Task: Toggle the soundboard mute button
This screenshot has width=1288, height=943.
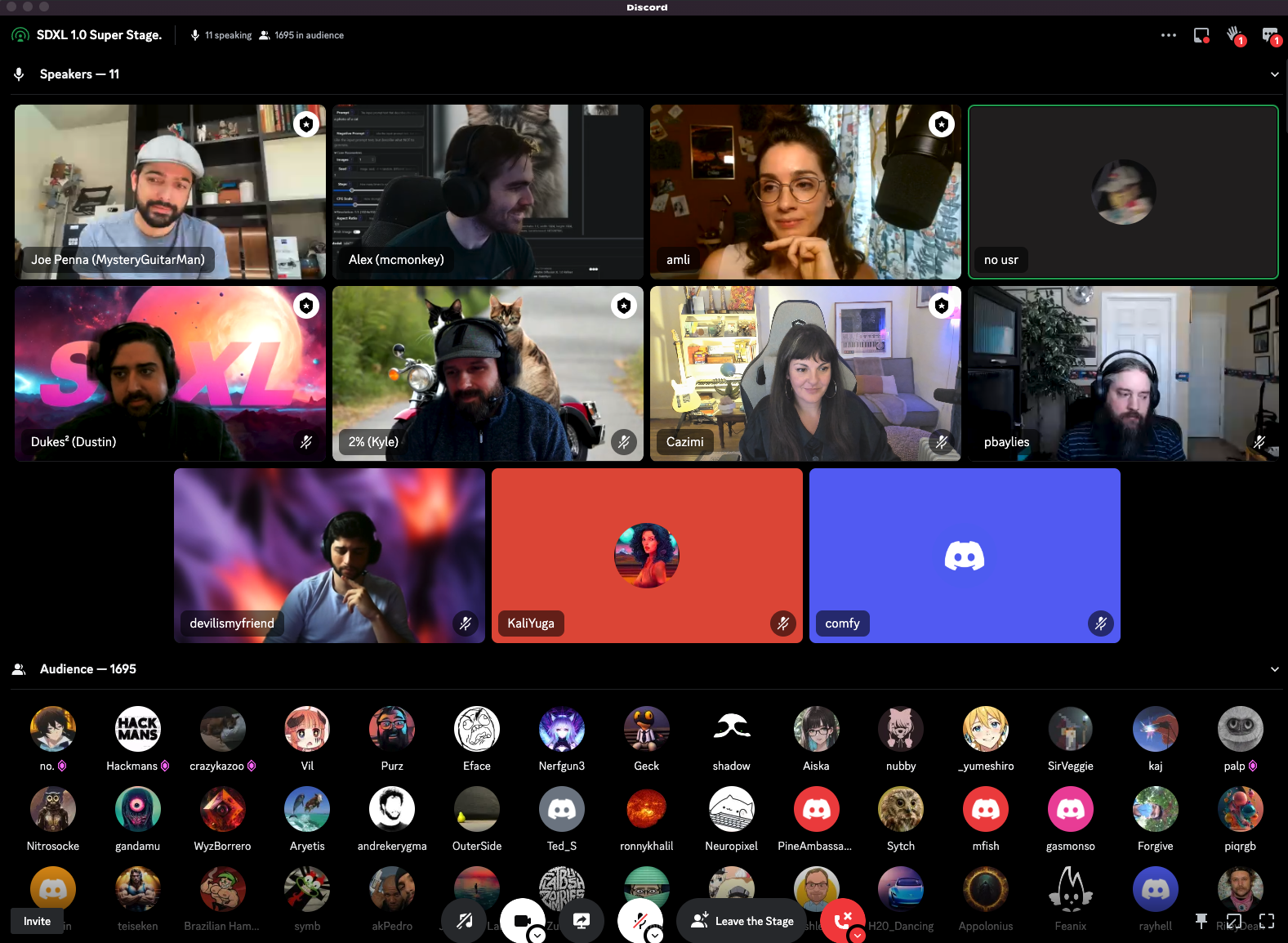Action: click(464, 921)
